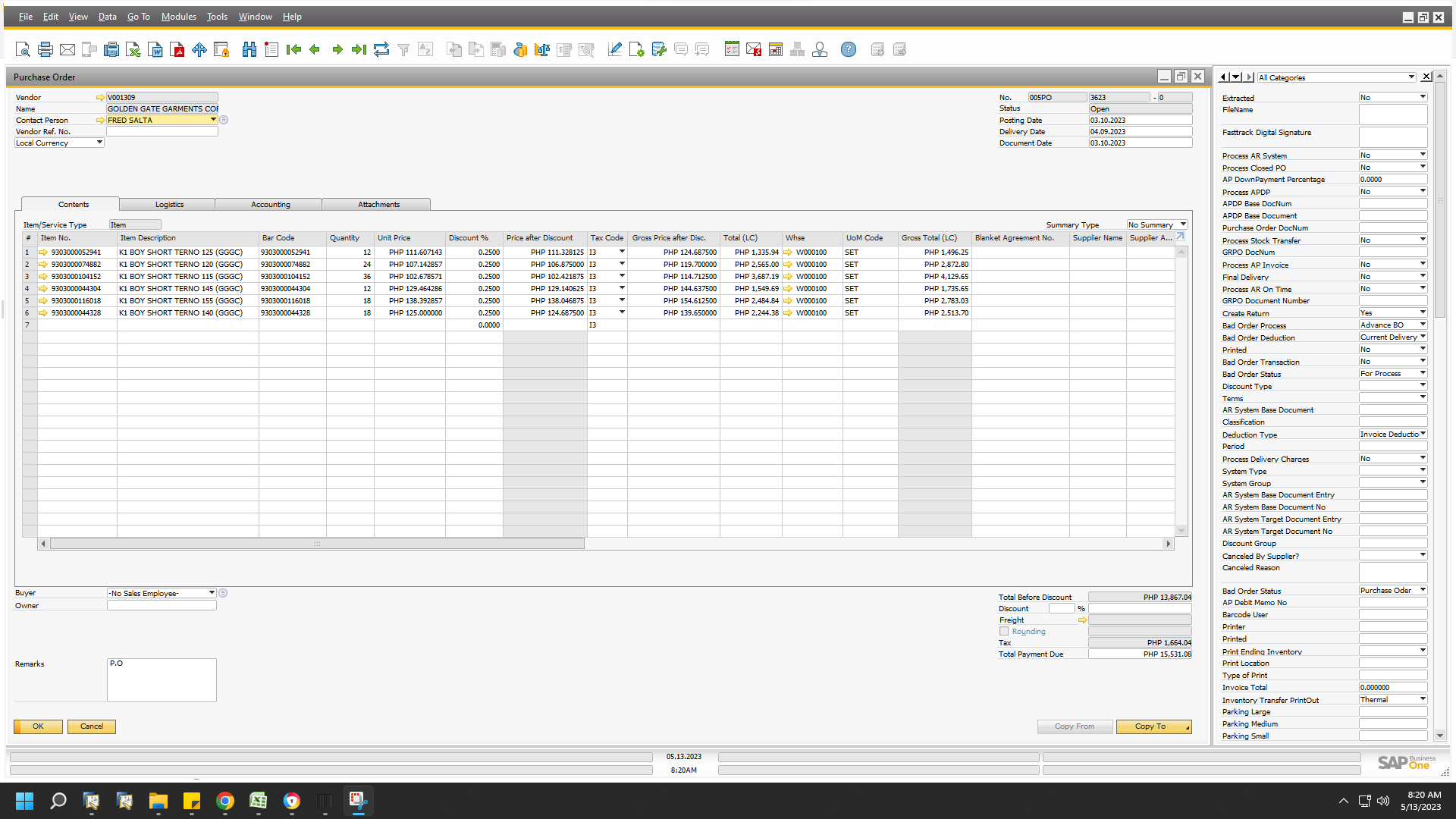Open Sort table toolbar icon
This screenshot has width=1456, height=819.
tap(425, 49)
